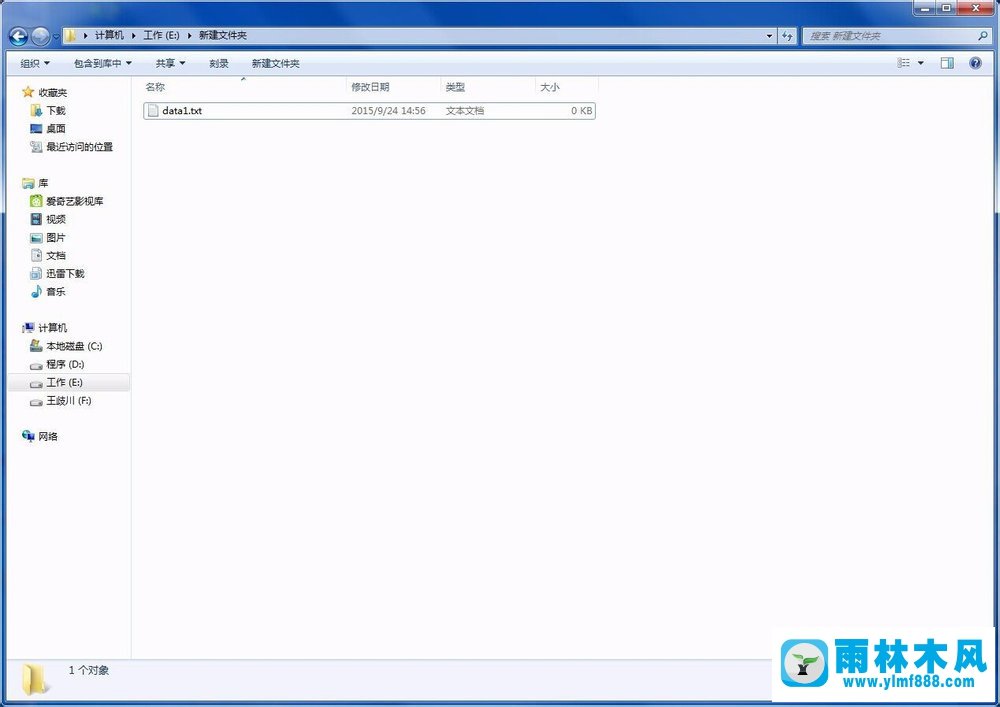Open the 共享 menu

click(x=170, y=63)
